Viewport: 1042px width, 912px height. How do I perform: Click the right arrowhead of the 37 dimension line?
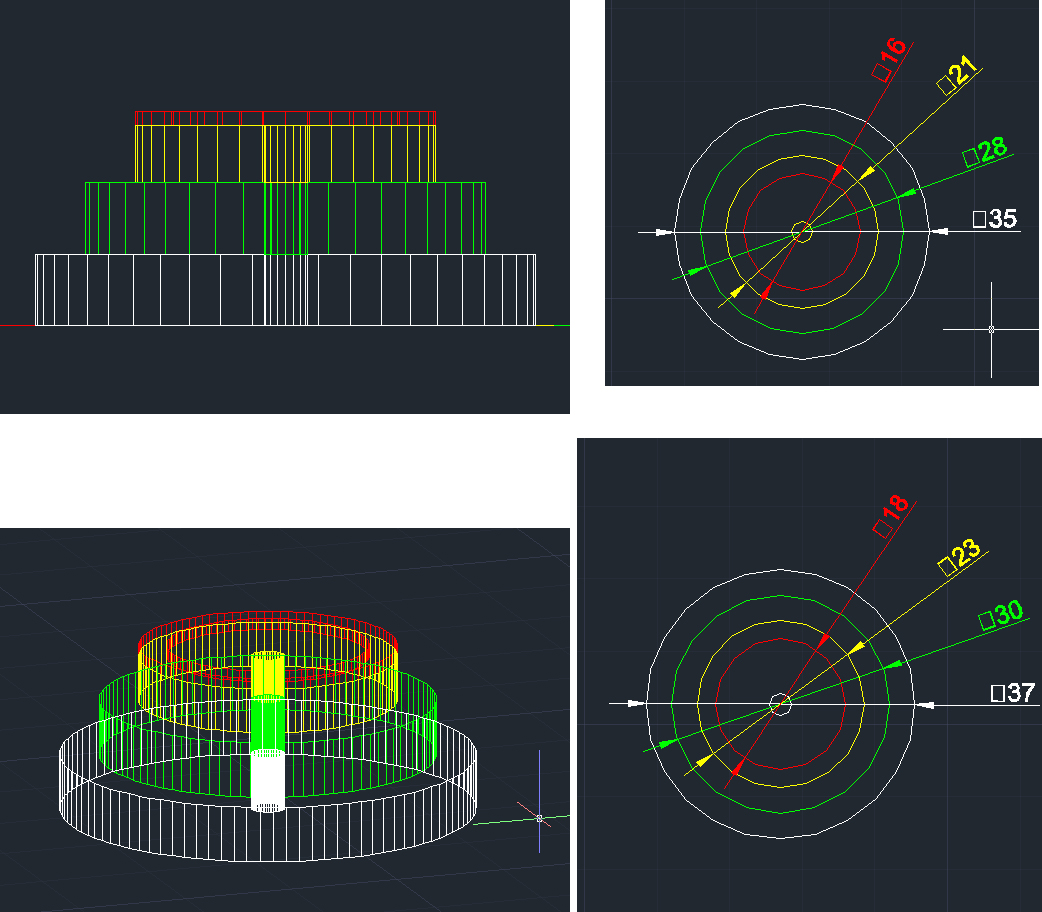[925, 705]
